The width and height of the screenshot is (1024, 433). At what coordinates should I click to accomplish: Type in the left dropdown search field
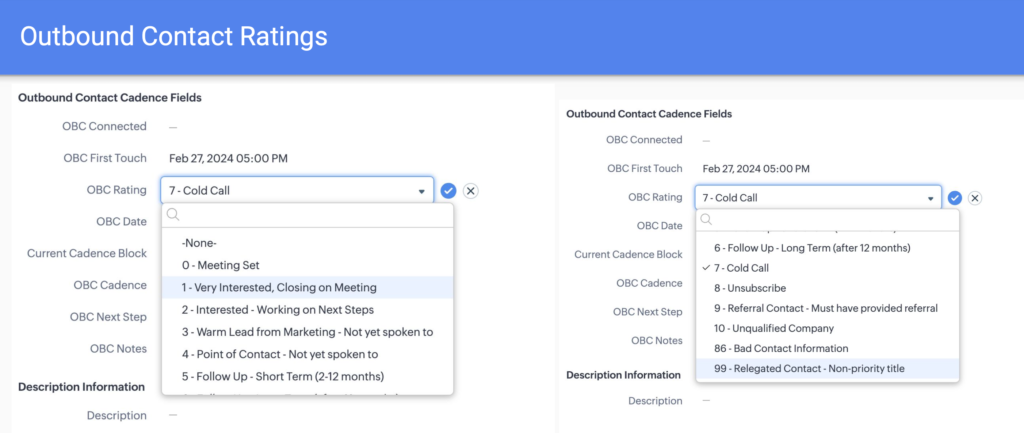coord(310,214)
